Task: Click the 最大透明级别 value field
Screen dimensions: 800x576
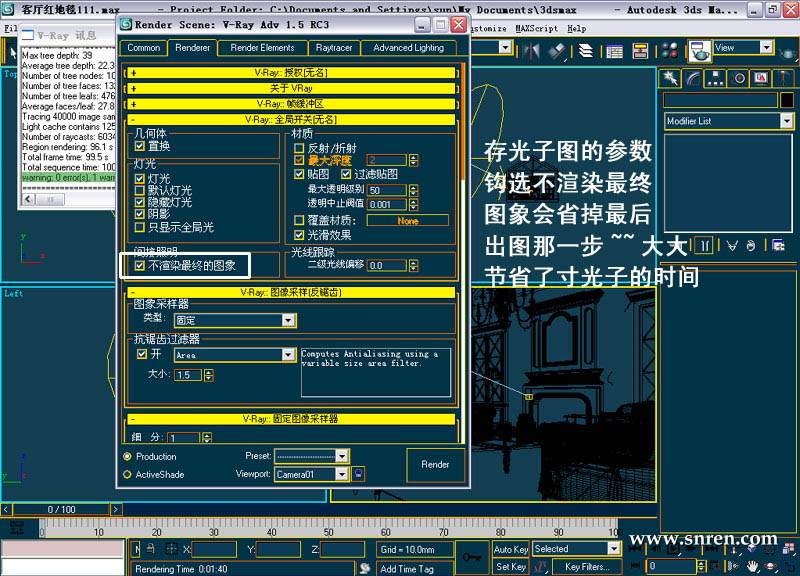Action: point(387,190)
